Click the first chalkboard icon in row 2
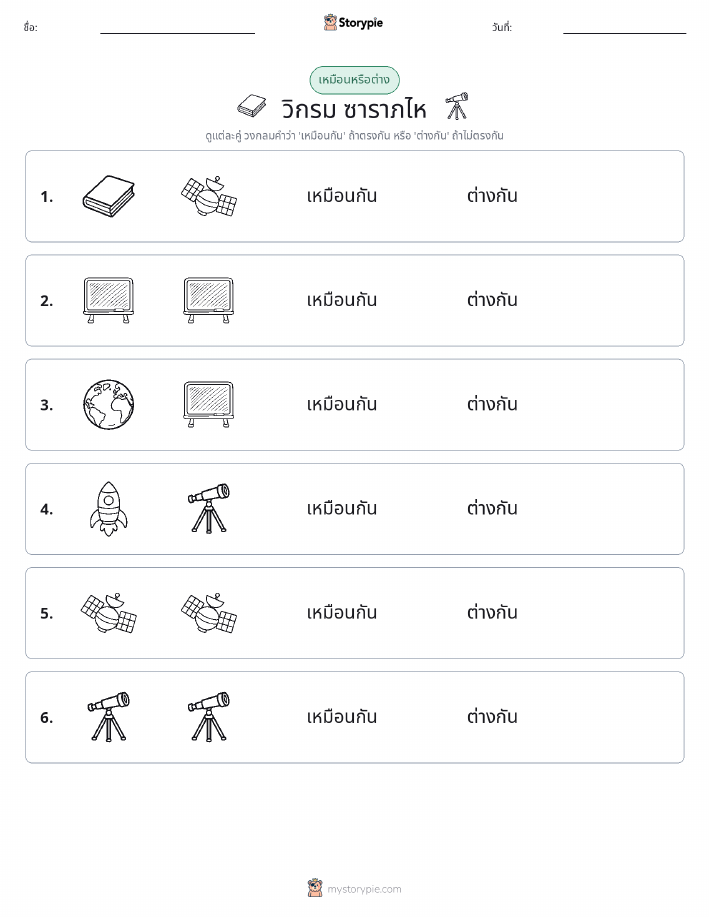Screen dimensions: 709x917 click(109, 301)
